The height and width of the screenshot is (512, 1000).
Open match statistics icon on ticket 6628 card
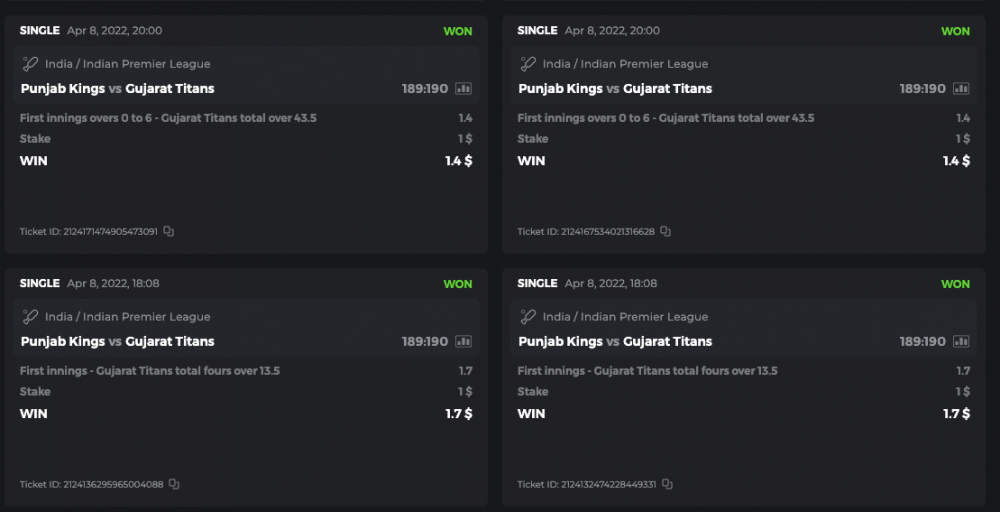(x=961, y=89)
